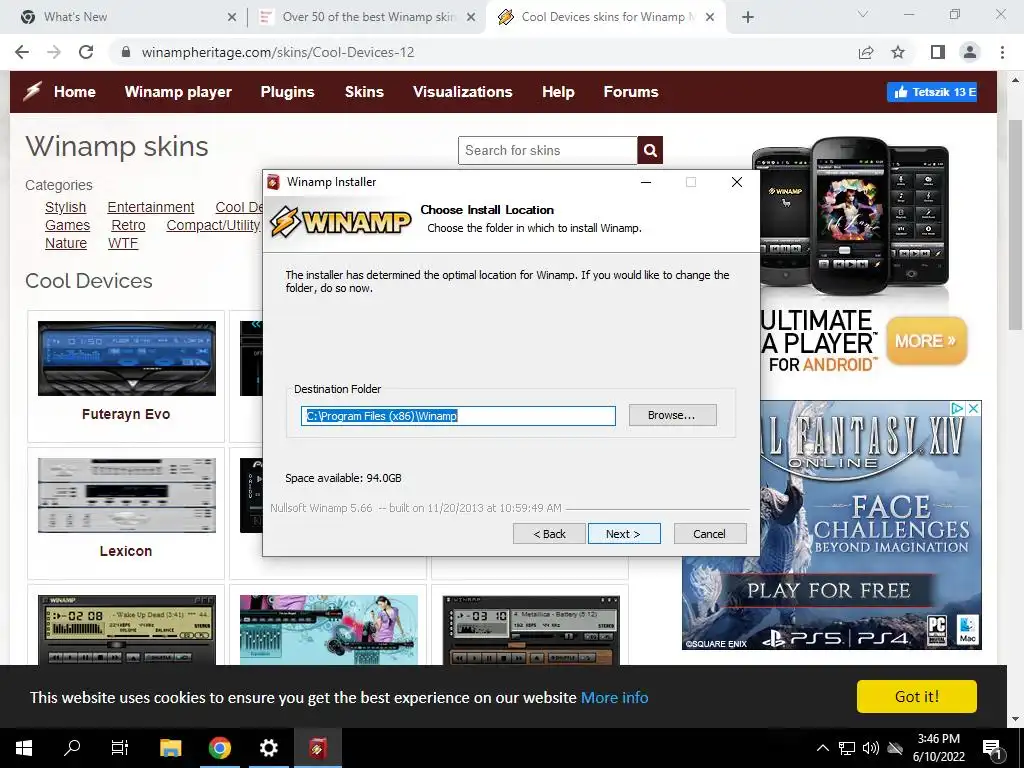Click the browser forward arrow
1024x768 pixels.
tap(54, 52)
